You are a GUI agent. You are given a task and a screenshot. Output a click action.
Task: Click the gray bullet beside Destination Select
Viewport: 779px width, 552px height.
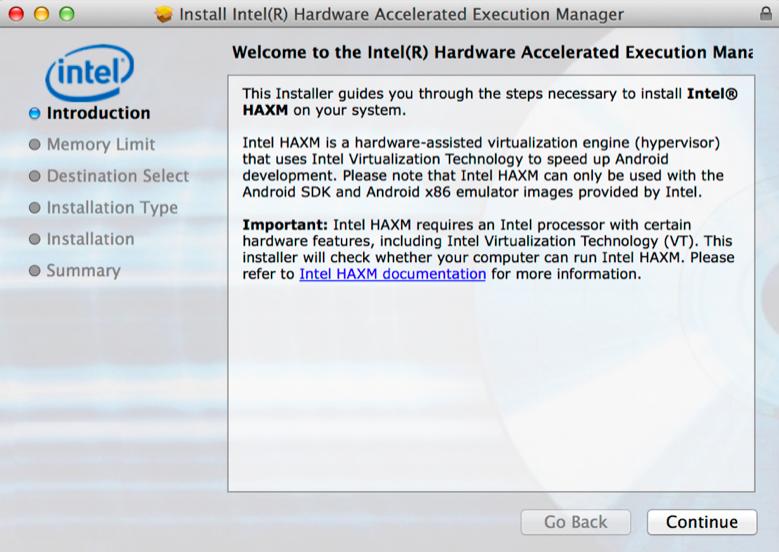click(34, 176)
